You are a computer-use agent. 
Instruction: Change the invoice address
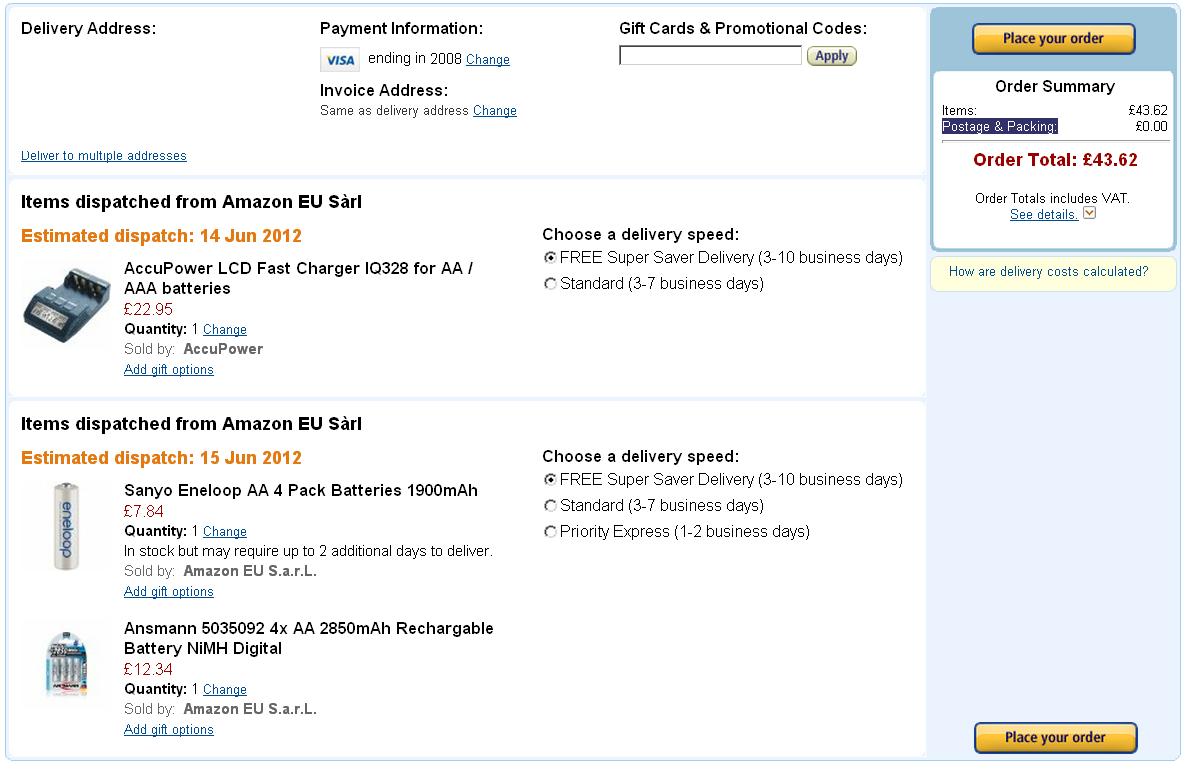tap(495, 111)
